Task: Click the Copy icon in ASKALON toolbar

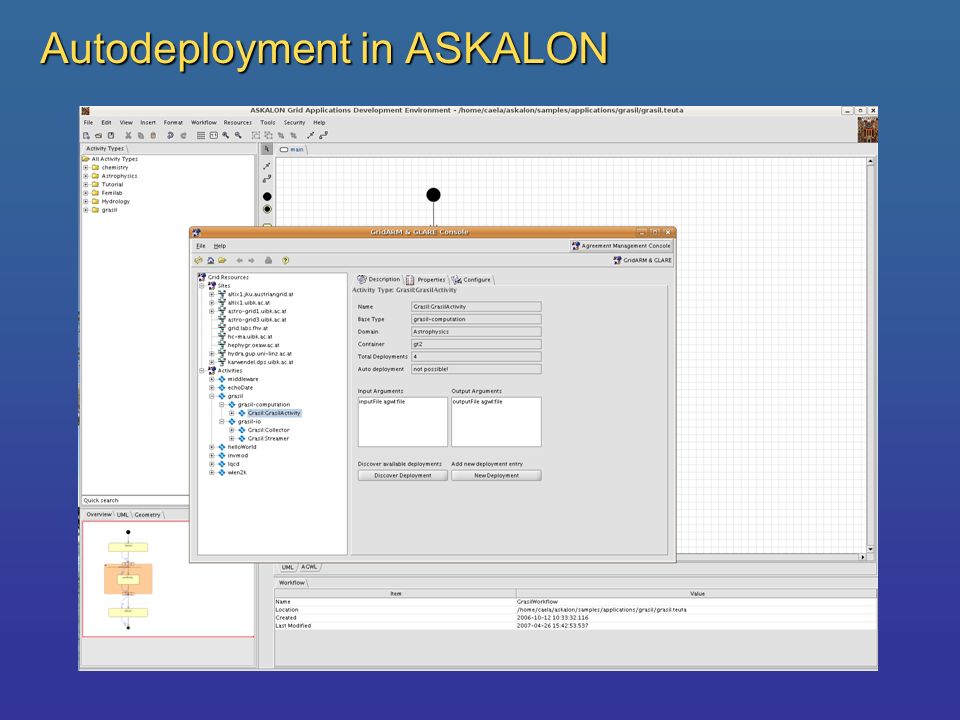Action: 140,135
